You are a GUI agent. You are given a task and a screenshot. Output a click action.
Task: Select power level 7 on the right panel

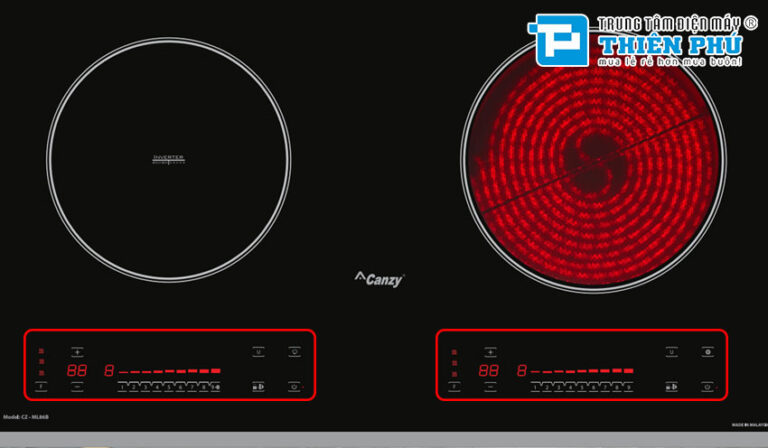point(605,387)
